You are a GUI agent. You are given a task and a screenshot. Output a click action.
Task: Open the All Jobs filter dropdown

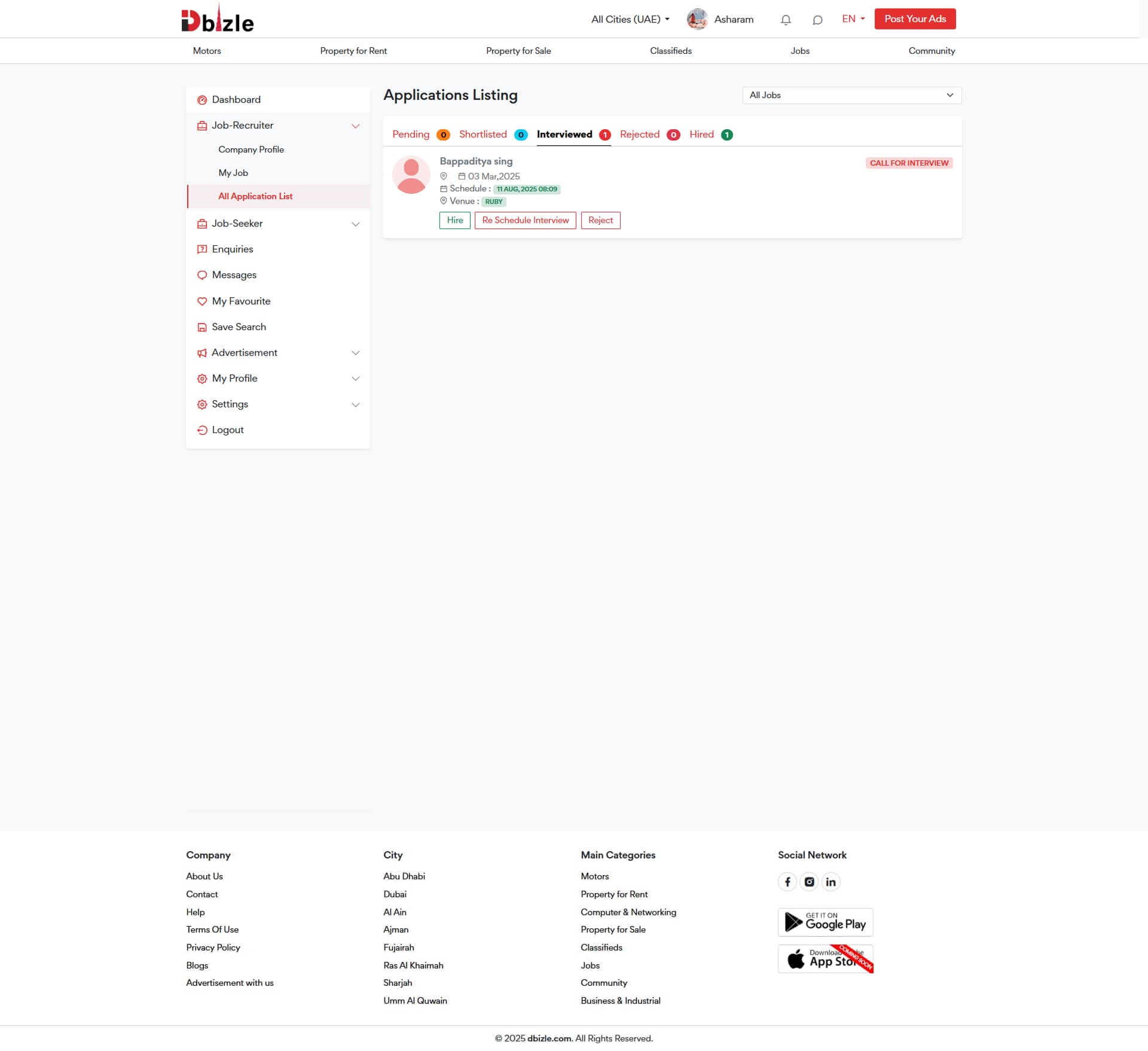851,95
